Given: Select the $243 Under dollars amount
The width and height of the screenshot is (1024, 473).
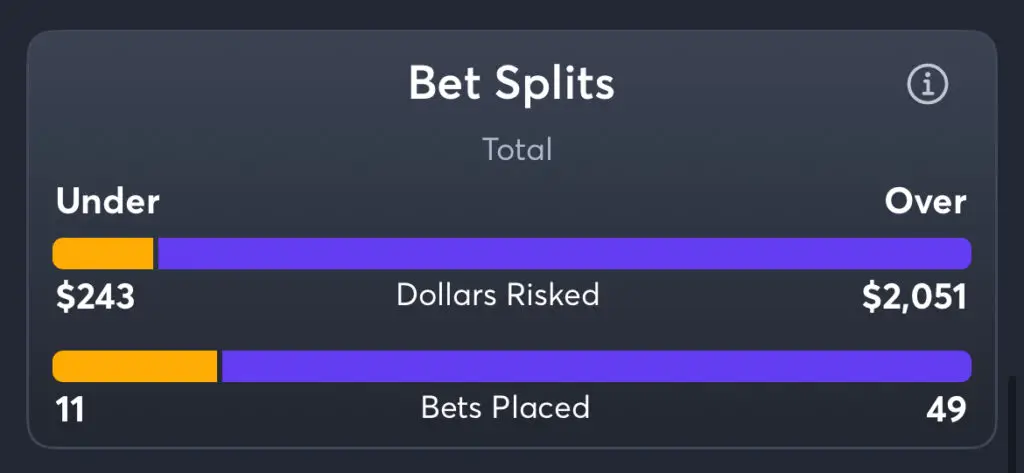Looking at the screenshot, I should (x=95, y=297).
